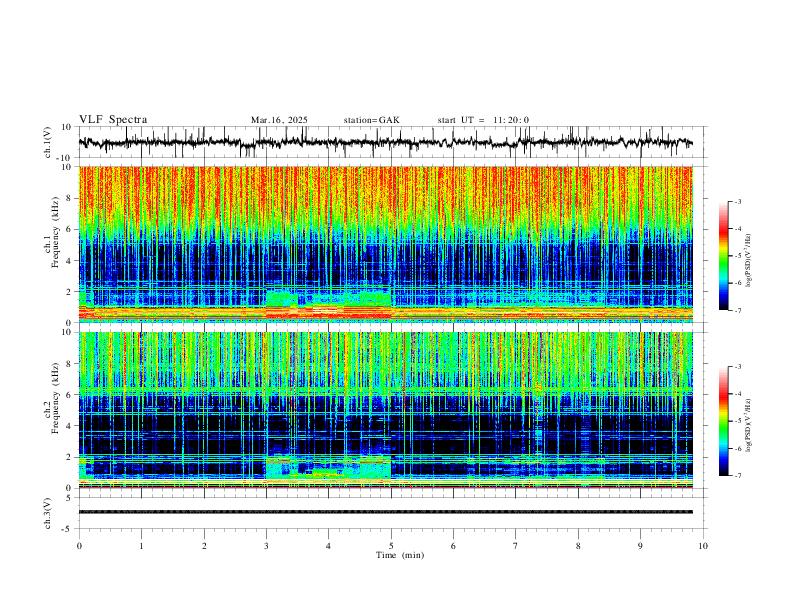Click the "VLF Spectra" title text
The image size is (792, 612).
[x=113, y=120]
